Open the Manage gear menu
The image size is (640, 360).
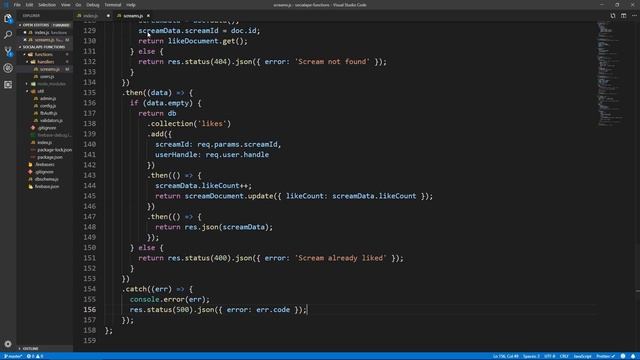(x=8, y=344)
